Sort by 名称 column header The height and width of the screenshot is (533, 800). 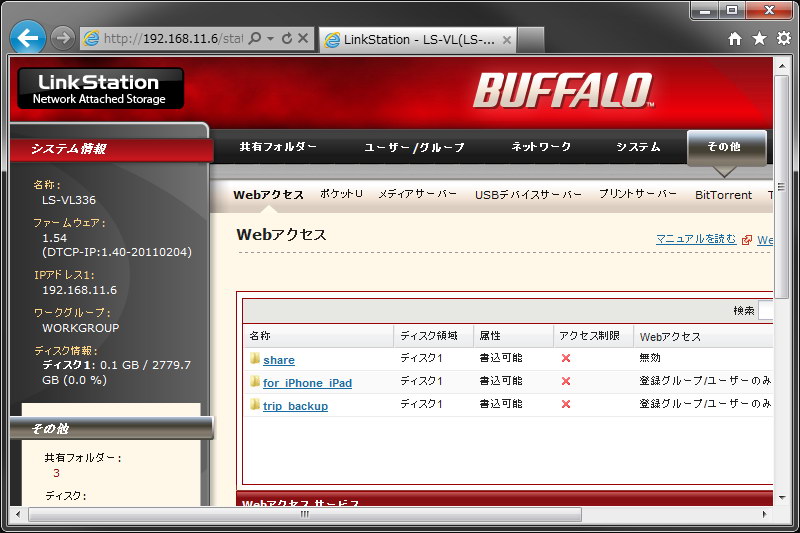pyautogui.click(x=318, y=336)
